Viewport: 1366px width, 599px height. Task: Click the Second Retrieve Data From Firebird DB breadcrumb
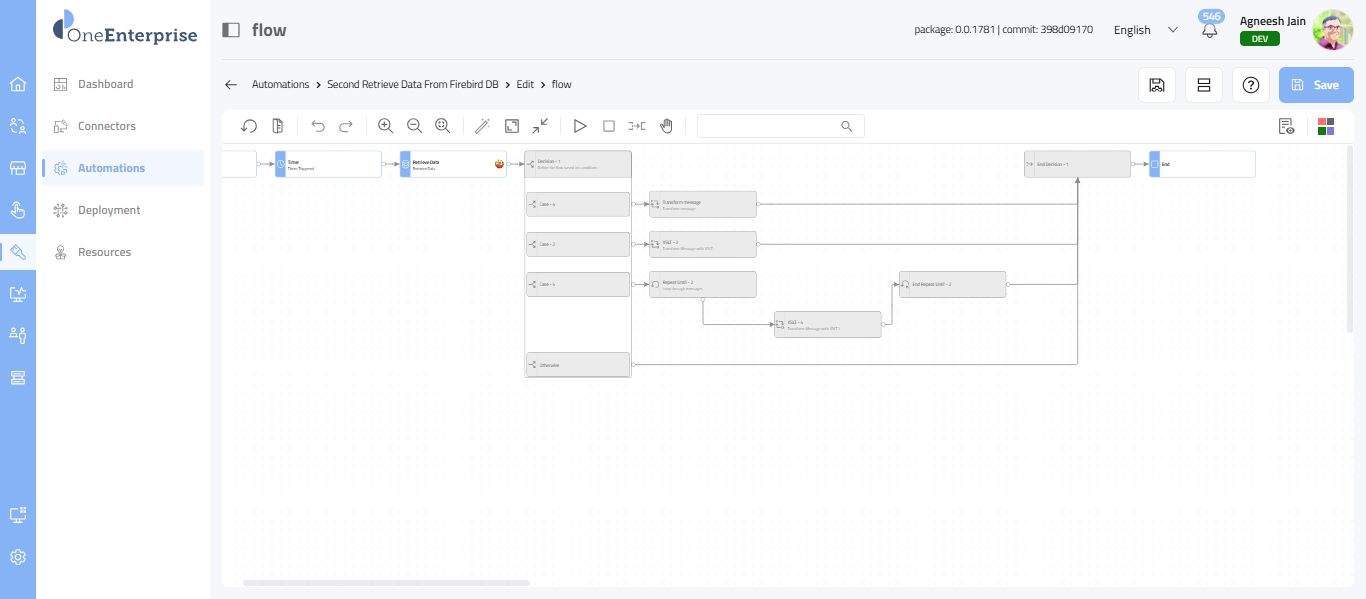[412, 85]
